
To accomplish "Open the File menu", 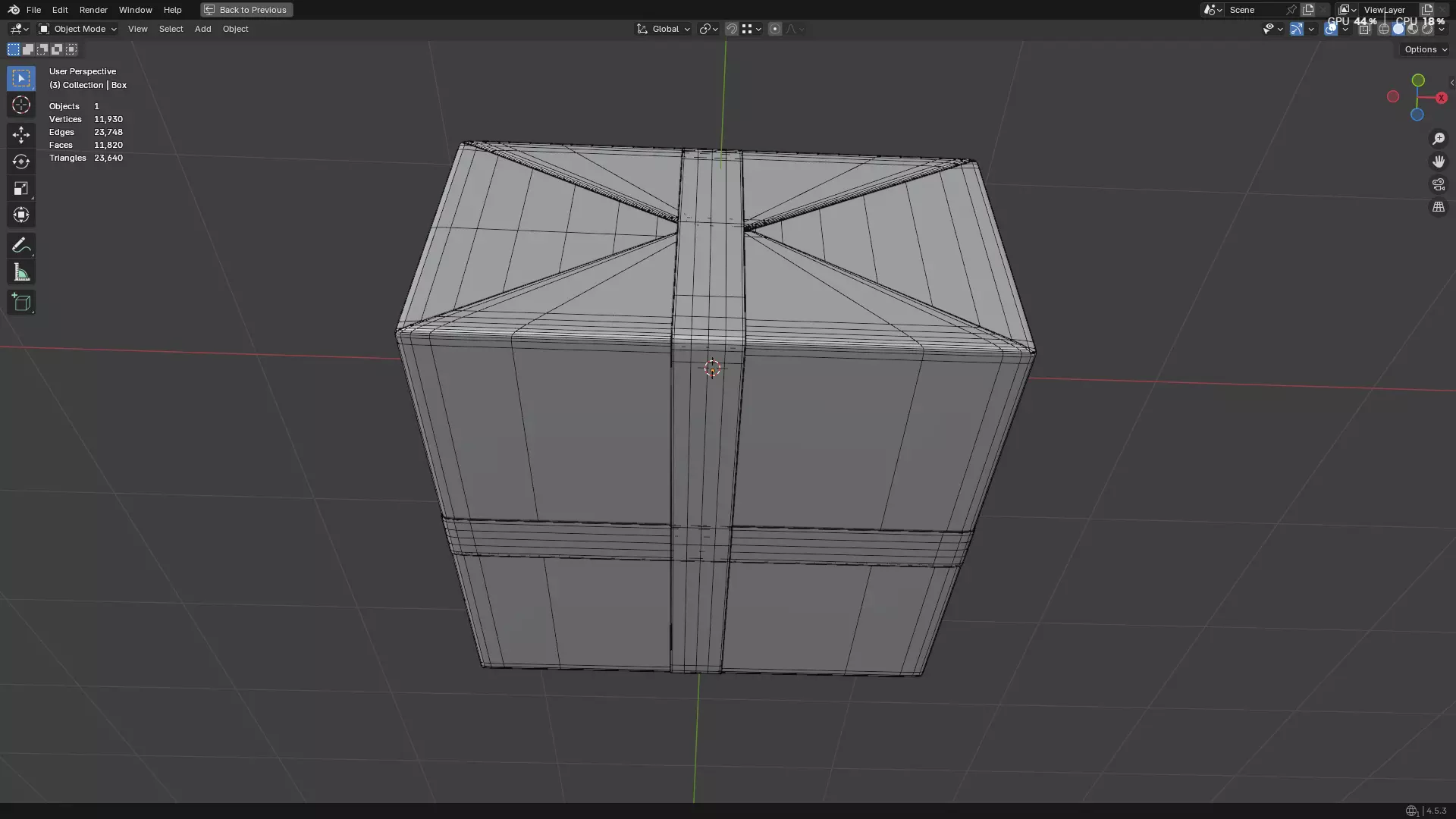I will [33, 10].
